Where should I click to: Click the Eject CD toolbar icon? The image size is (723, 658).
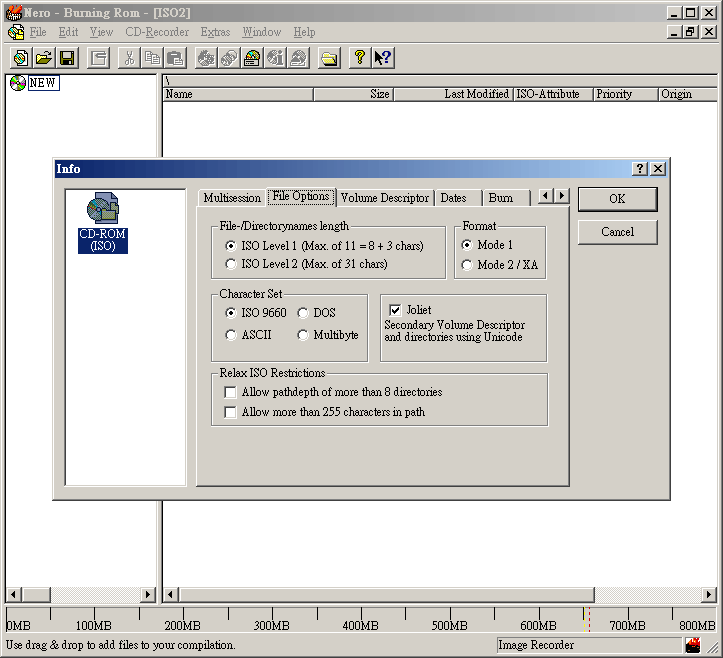point(298,58)
